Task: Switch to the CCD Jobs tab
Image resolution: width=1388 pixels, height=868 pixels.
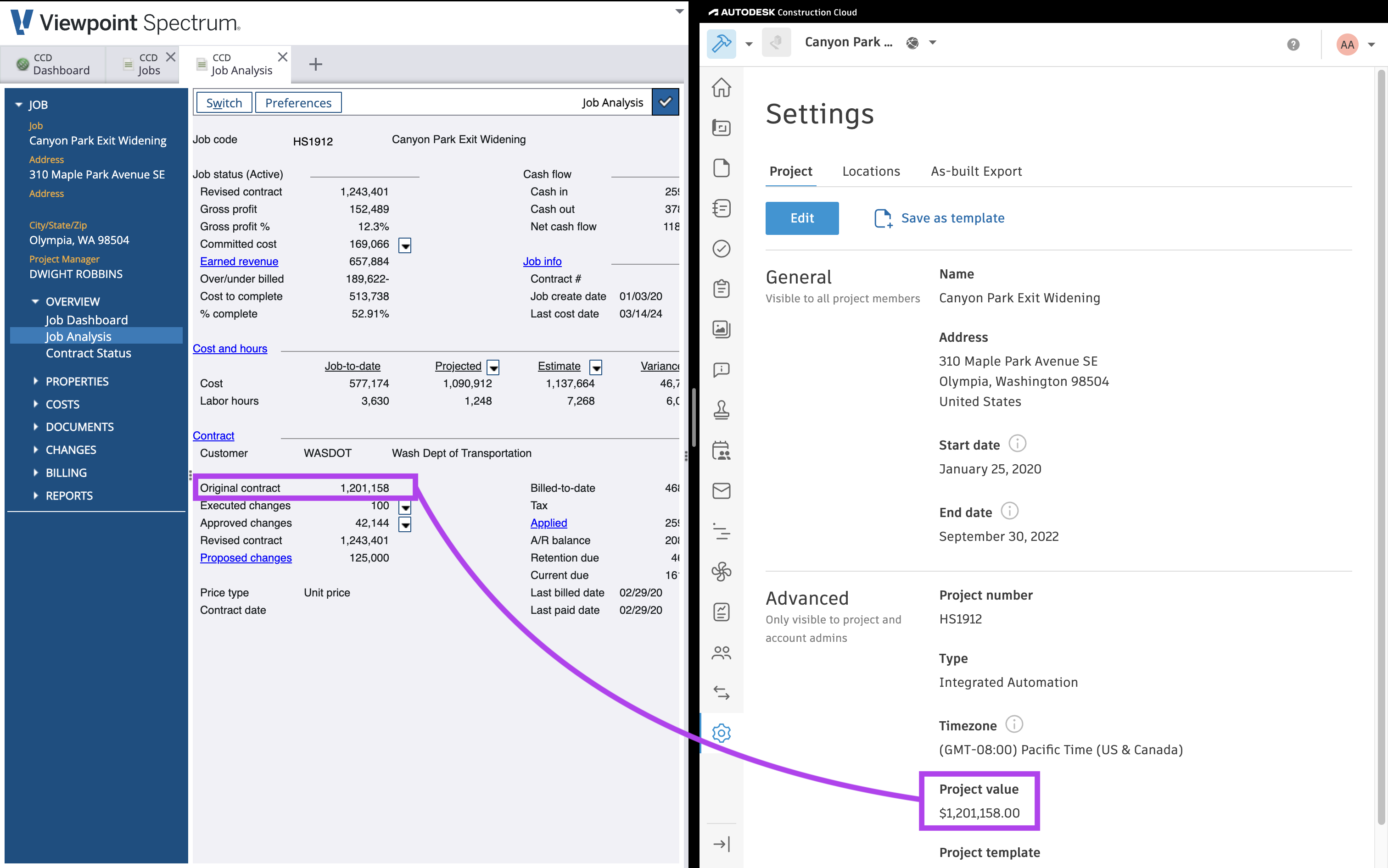Action: pyautogui.click(x=142, y=64)
